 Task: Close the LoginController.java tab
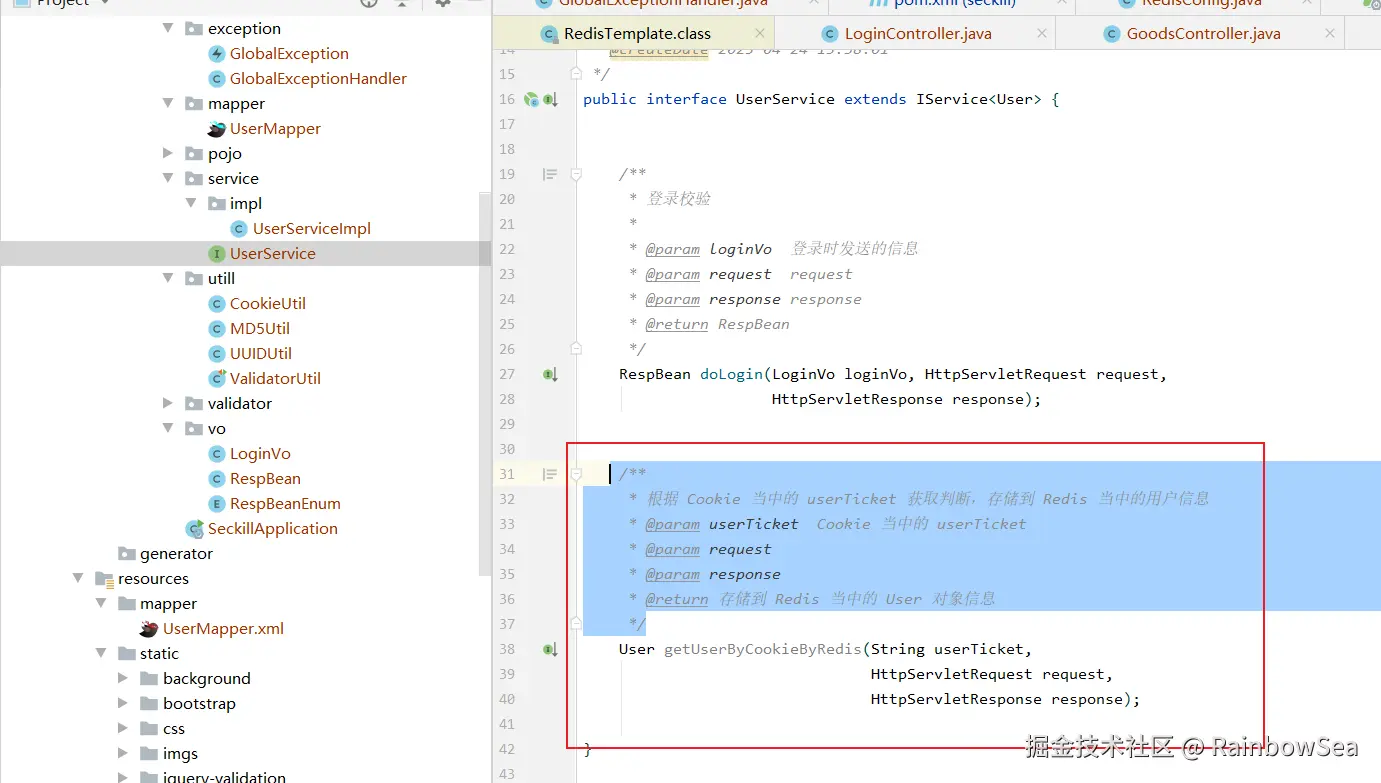point(1041,34)
